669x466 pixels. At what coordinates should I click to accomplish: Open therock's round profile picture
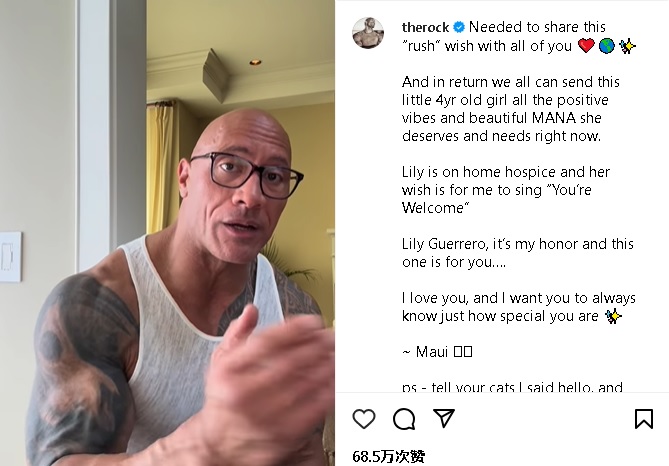tap(368, 33)
